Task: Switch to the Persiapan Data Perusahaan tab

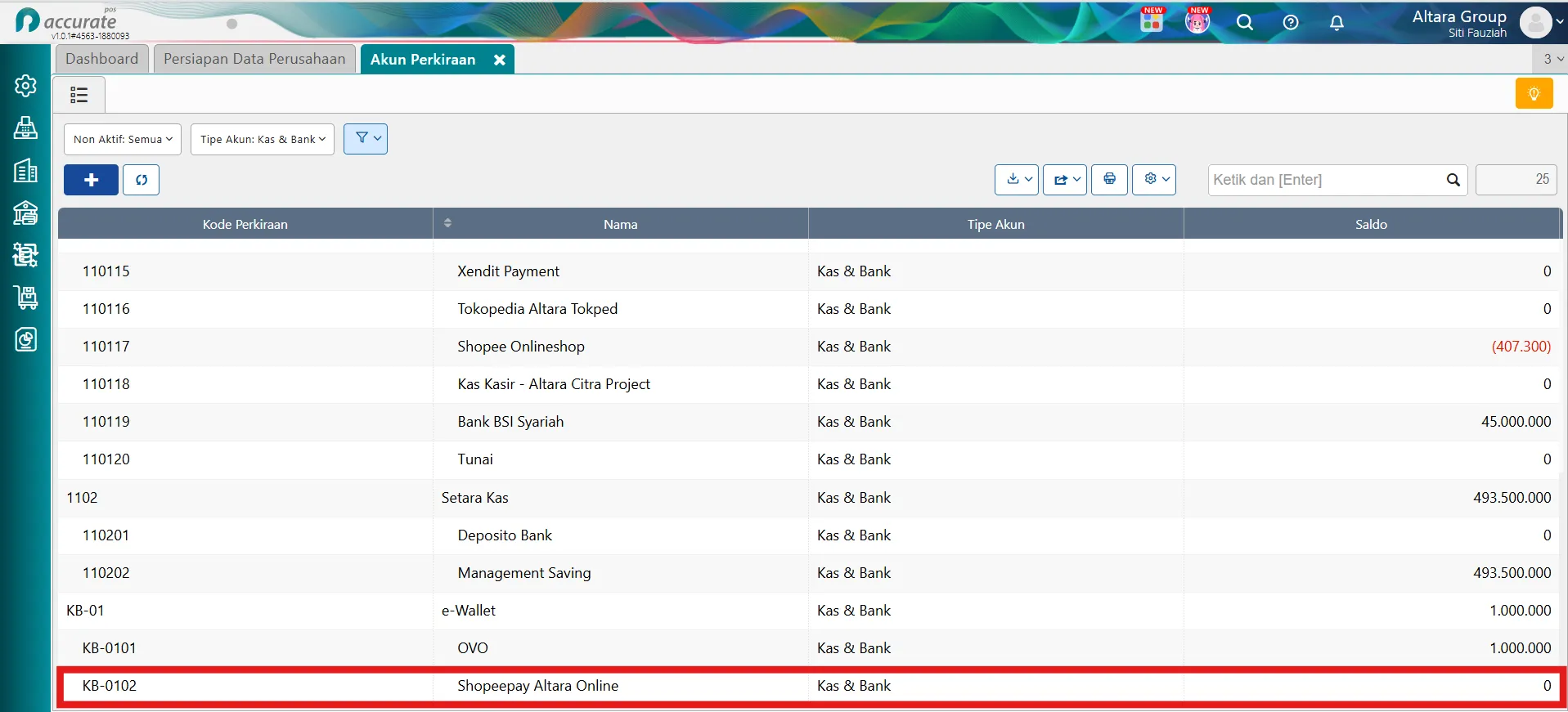Action: pos(254,59)
